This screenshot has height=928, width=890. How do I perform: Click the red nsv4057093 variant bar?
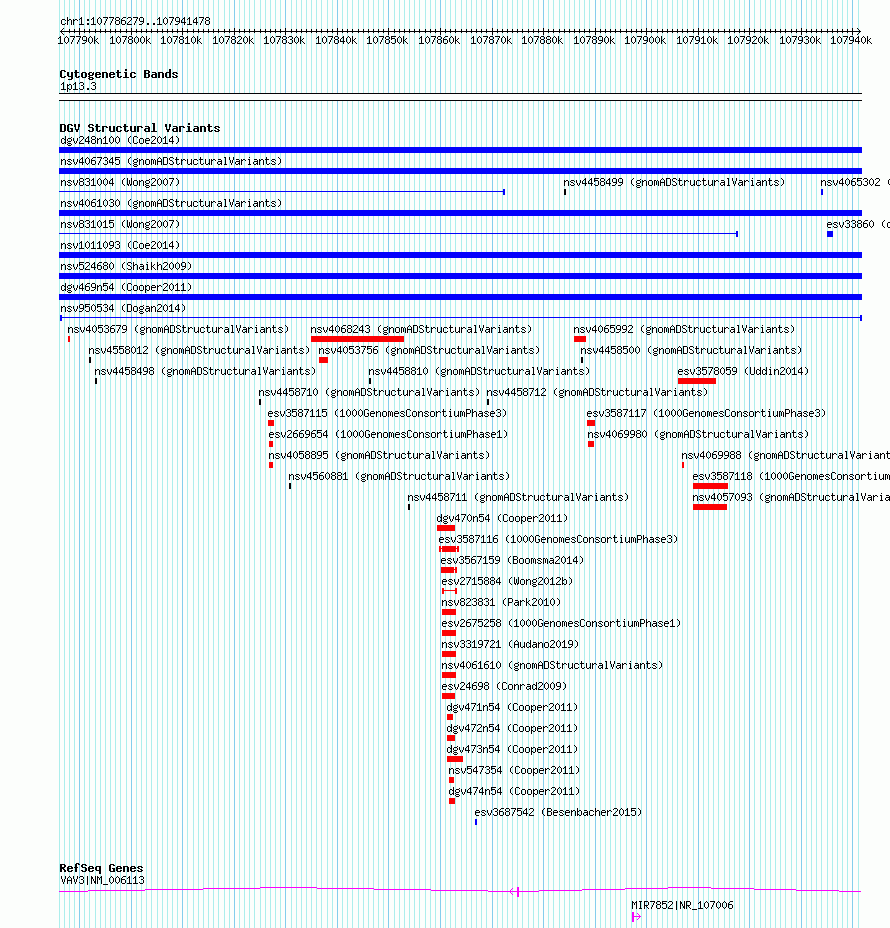710,507
